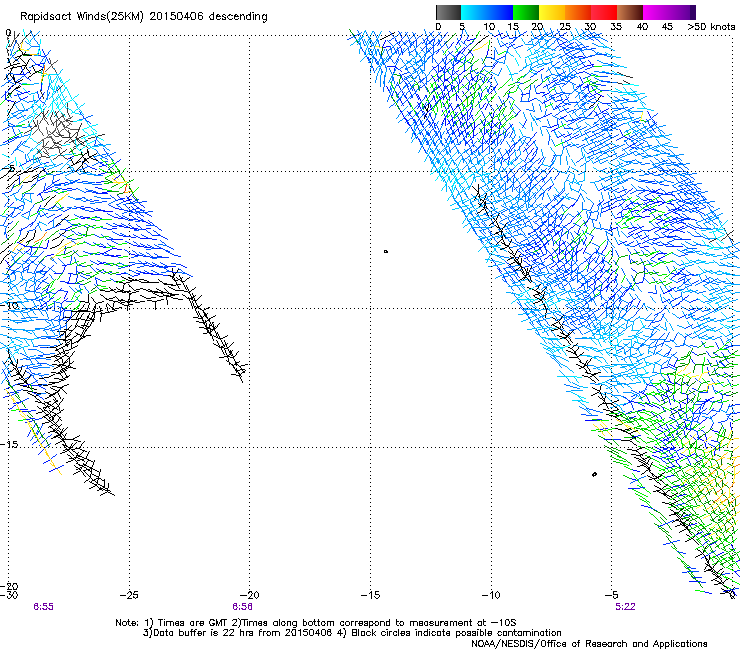Click the 'Data buffer is 22 hrs' note line
Viewport: 740px width, 650px height.
pyautogui.click(x=352, y=633)
